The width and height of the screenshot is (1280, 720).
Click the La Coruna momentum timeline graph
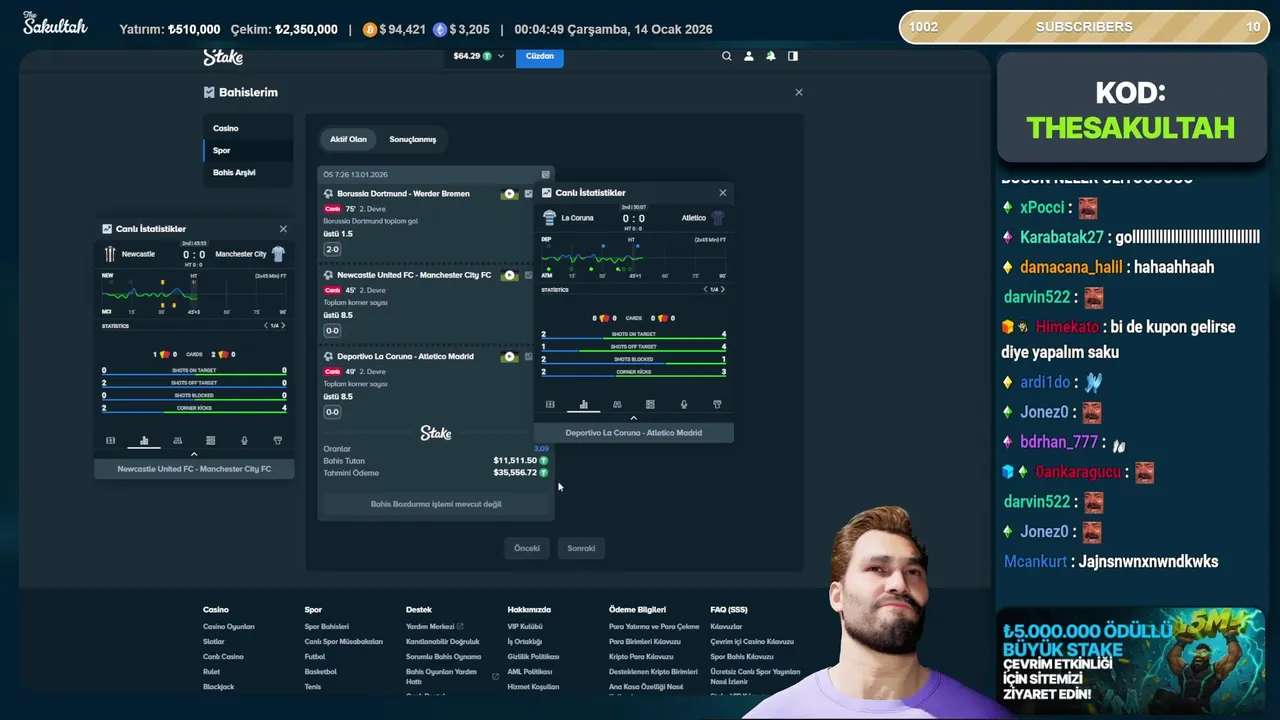click(633, 256)
